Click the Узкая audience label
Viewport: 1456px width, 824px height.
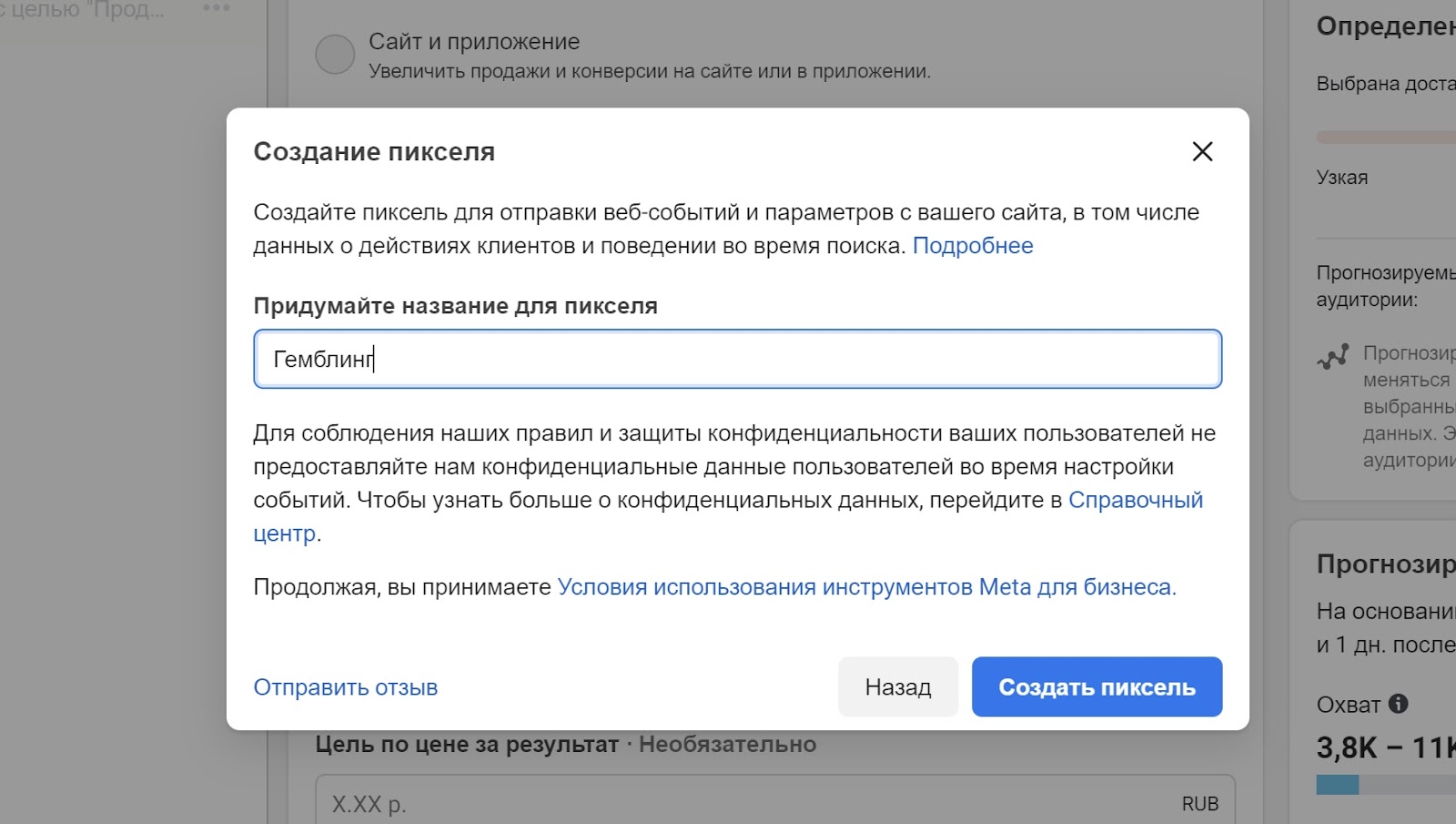point(1341,178)
